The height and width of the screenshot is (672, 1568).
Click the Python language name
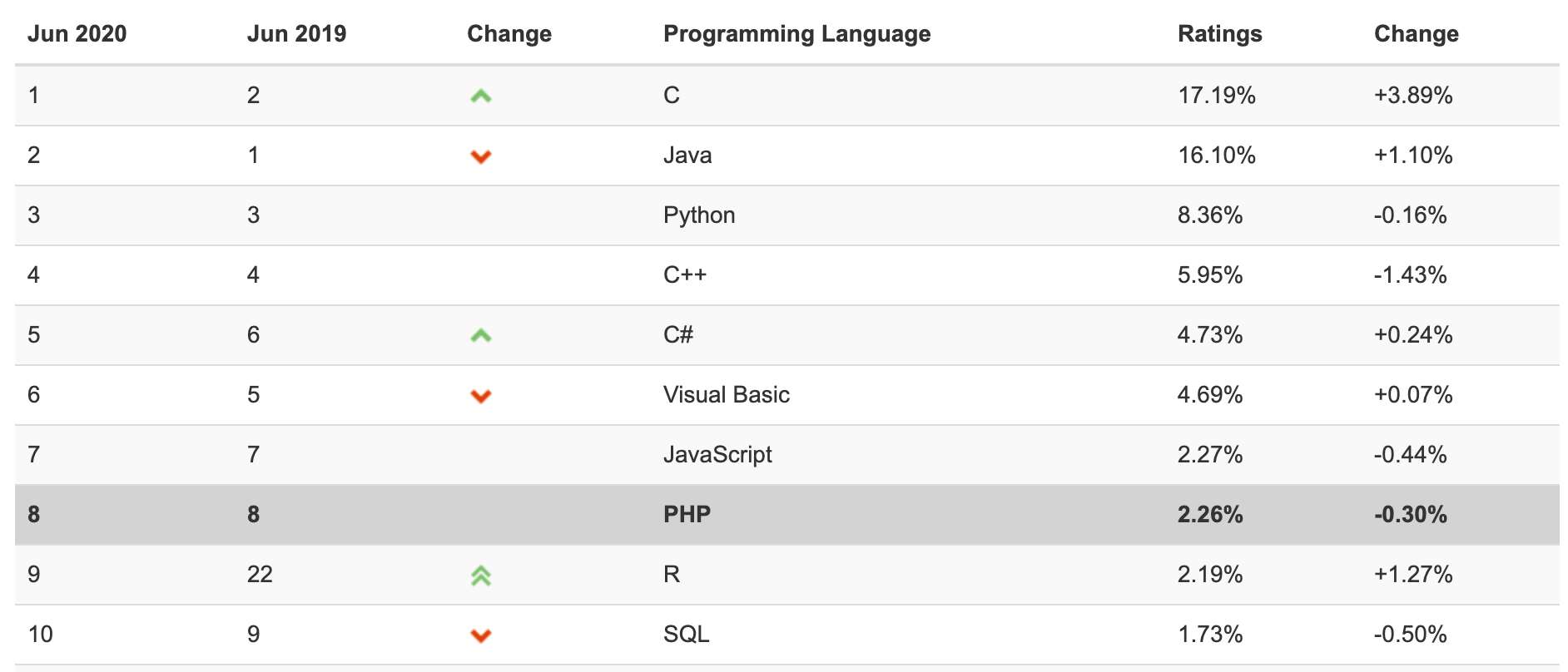[698, 215]
